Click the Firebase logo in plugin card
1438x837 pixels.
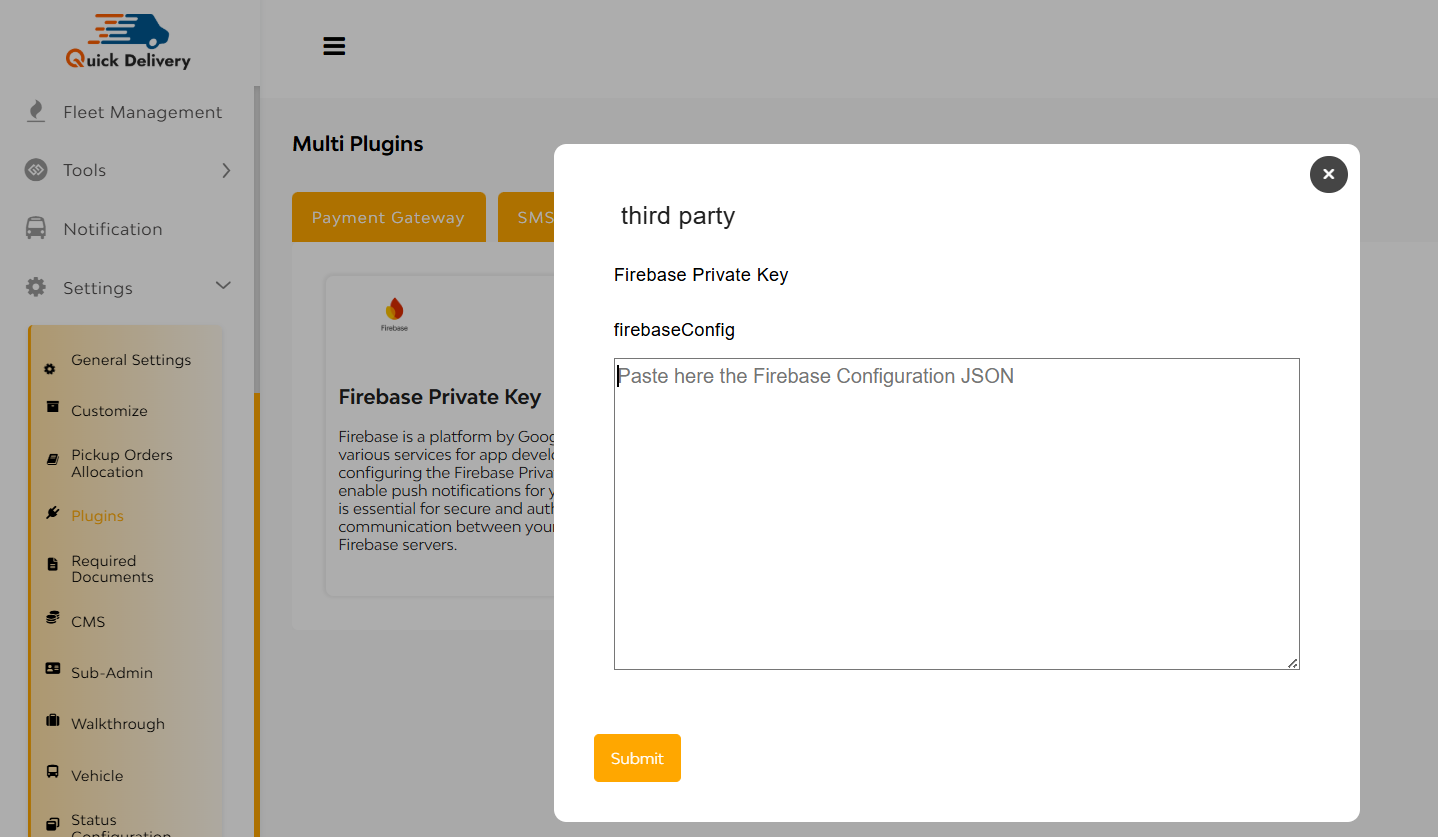click(394, 314)
